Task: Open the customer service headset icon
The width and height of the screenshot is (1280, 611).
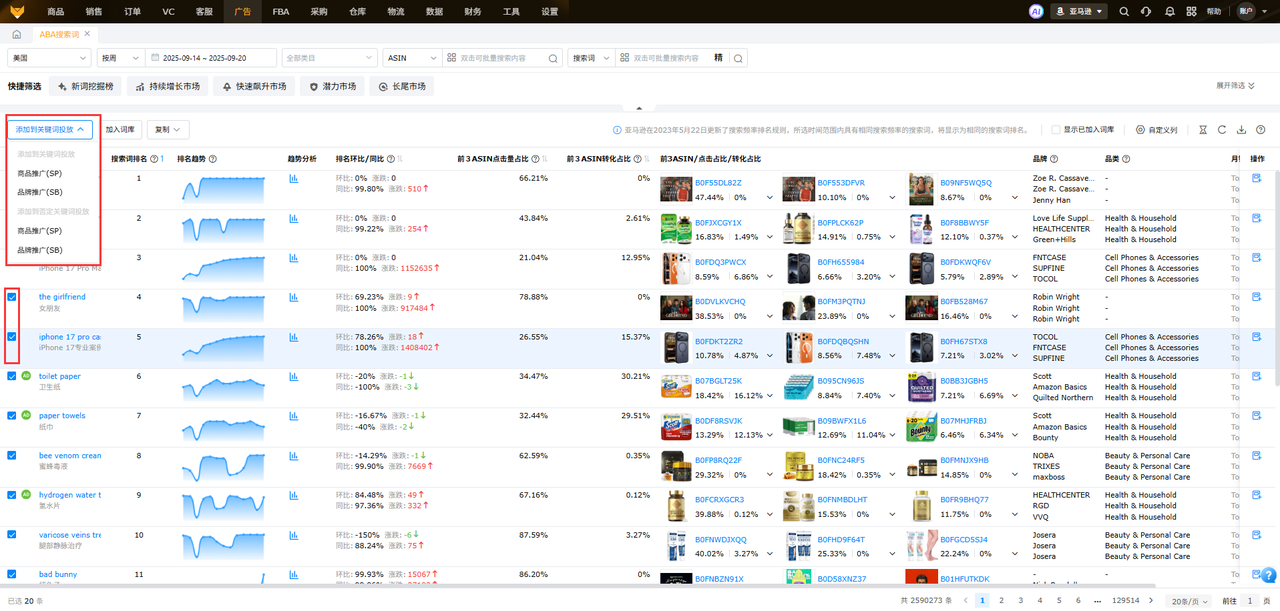Action: pyautogui.click(x=1145, y=11)
